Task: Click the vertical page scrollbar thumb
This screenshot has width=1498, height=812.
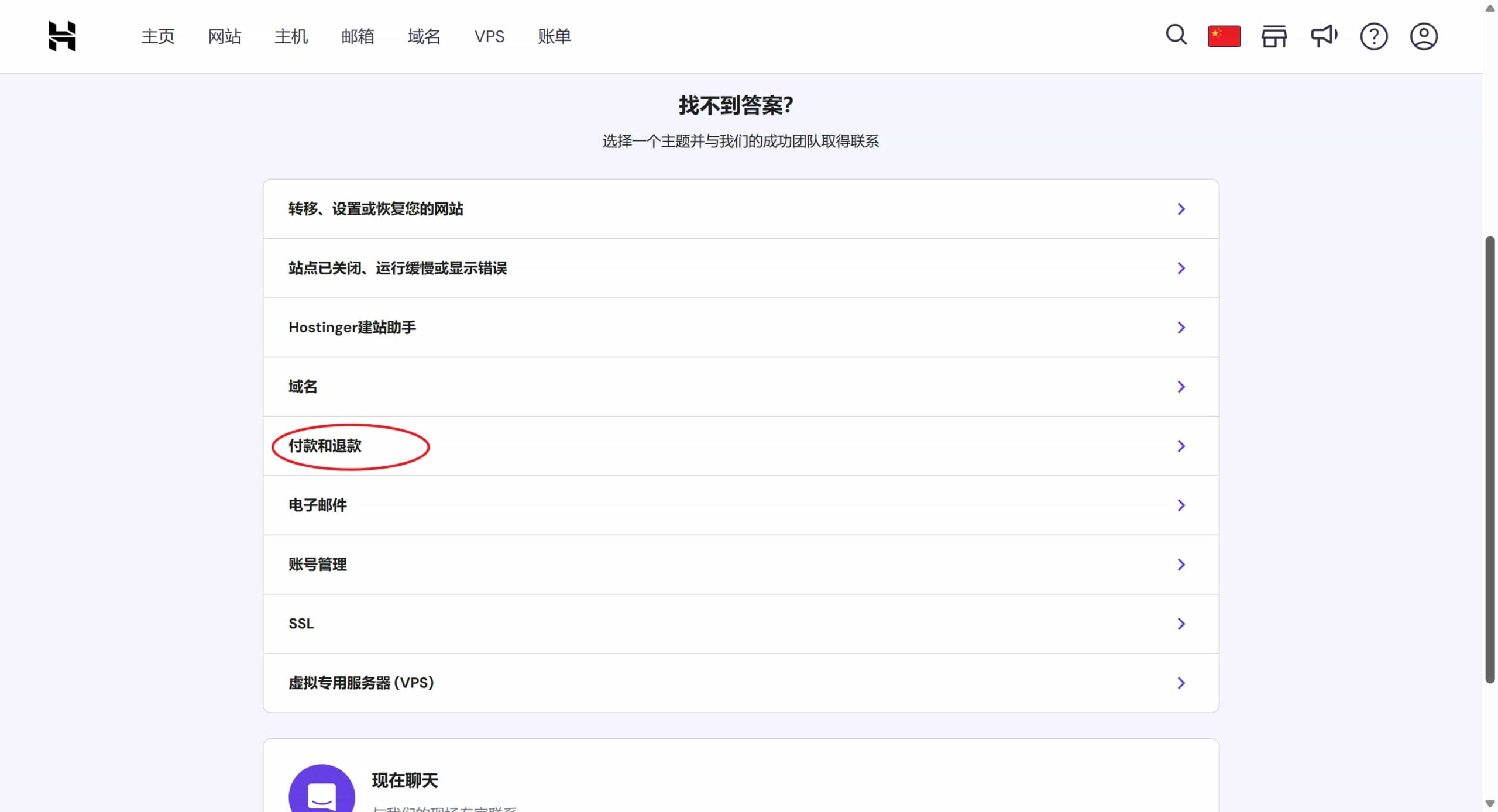Action: pyautogui.click(x=1490, y=459)
